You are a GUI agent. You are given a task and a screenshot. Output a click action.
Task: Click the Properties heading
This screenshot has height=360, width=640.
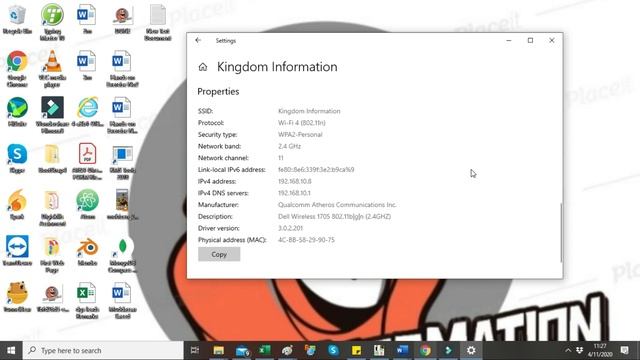(218, 91)
